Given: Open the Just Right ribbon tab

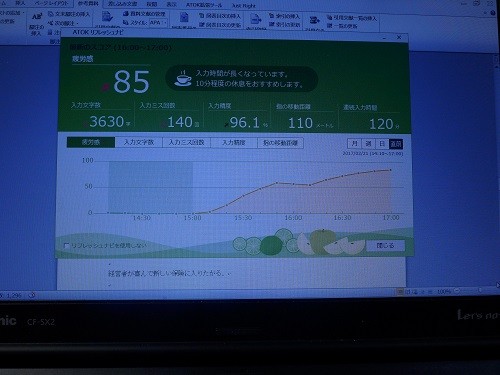Looking at the screenshot, I should pyautogui.click(x=244, y=6).
